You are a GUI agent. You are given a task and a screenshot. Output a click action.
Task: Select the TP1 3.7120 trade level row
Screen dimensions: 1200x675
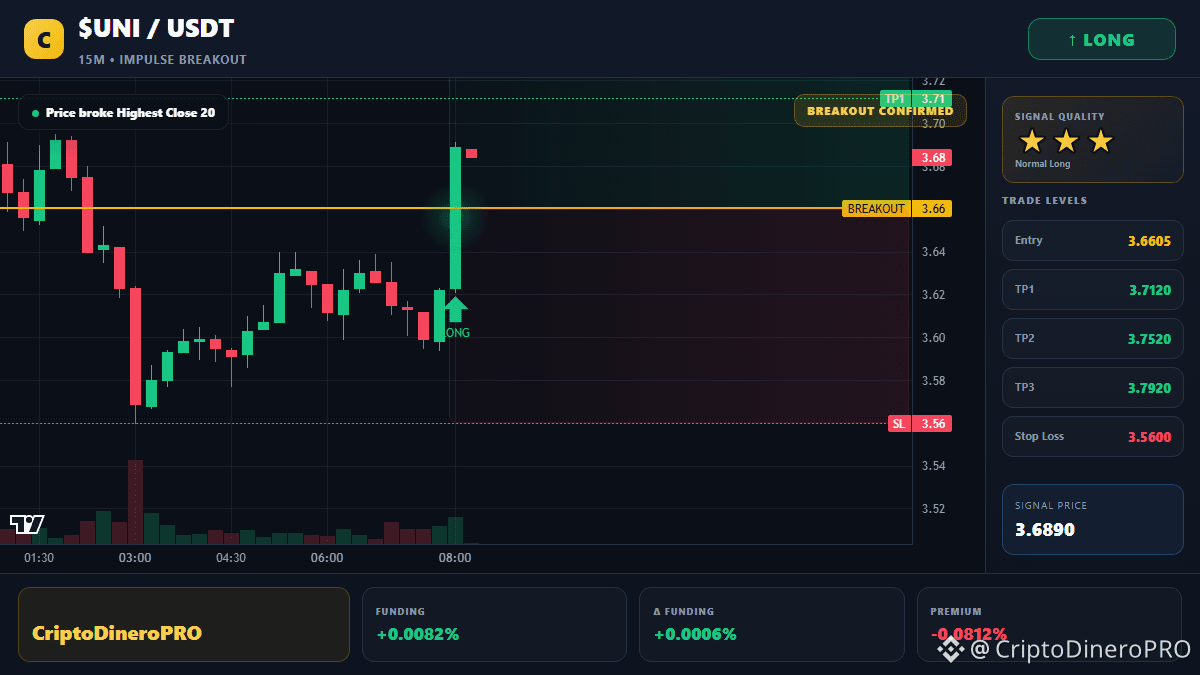(1092, 289)
